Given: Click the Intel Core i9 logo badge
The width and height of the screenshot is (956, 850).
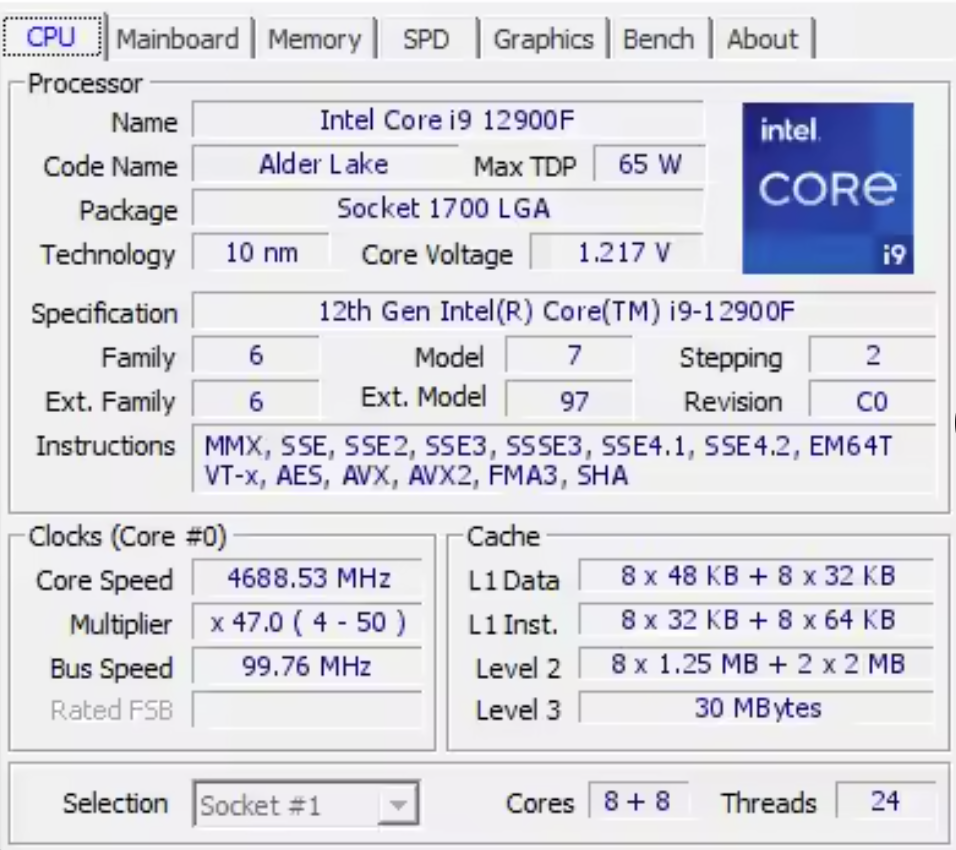Looking at the screenshot, I should pos(827,188).
